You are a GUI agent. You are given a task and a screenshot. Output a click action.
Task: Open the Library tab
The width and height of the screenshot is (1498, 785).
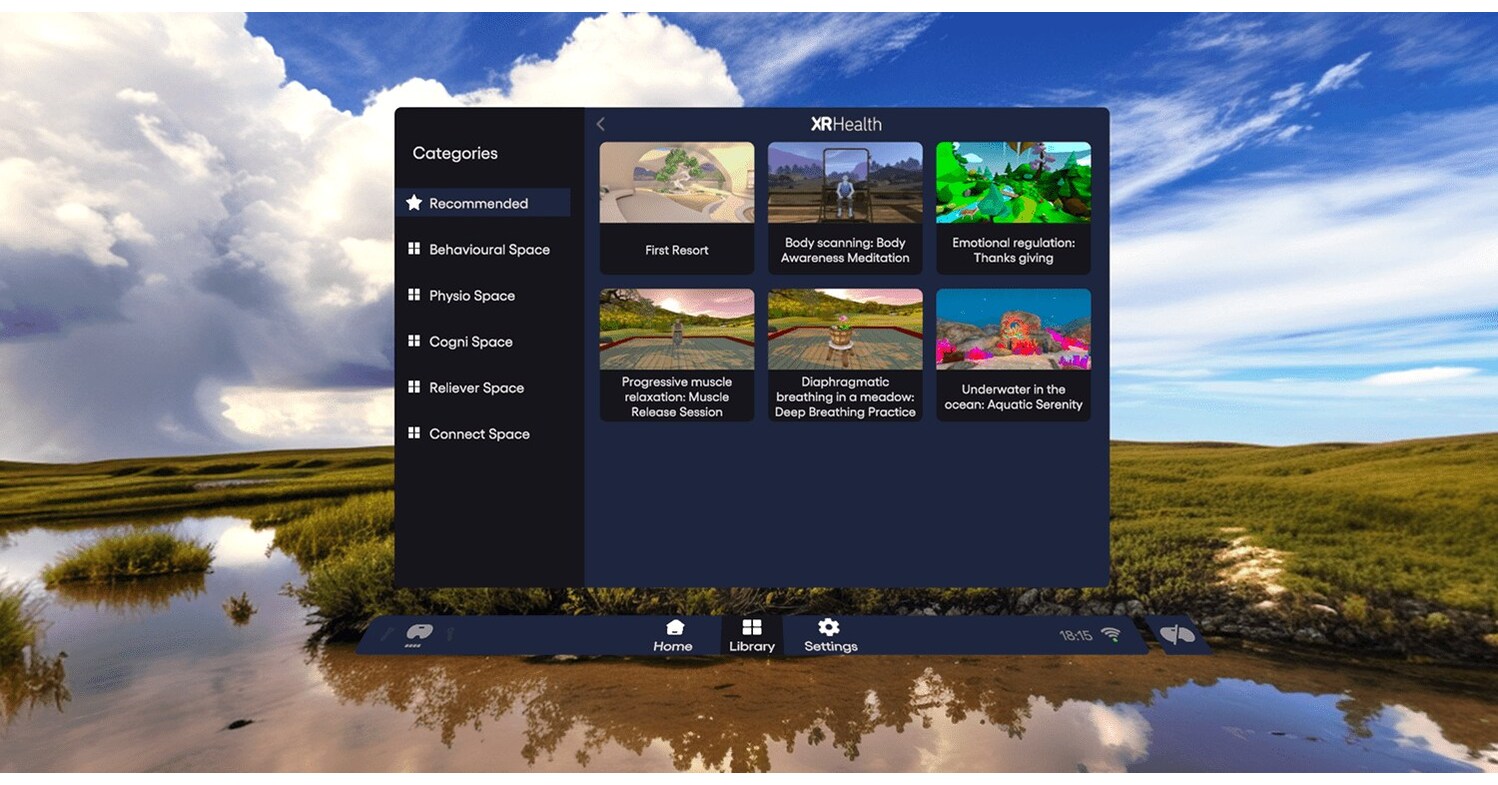click(x=751, y=636)
